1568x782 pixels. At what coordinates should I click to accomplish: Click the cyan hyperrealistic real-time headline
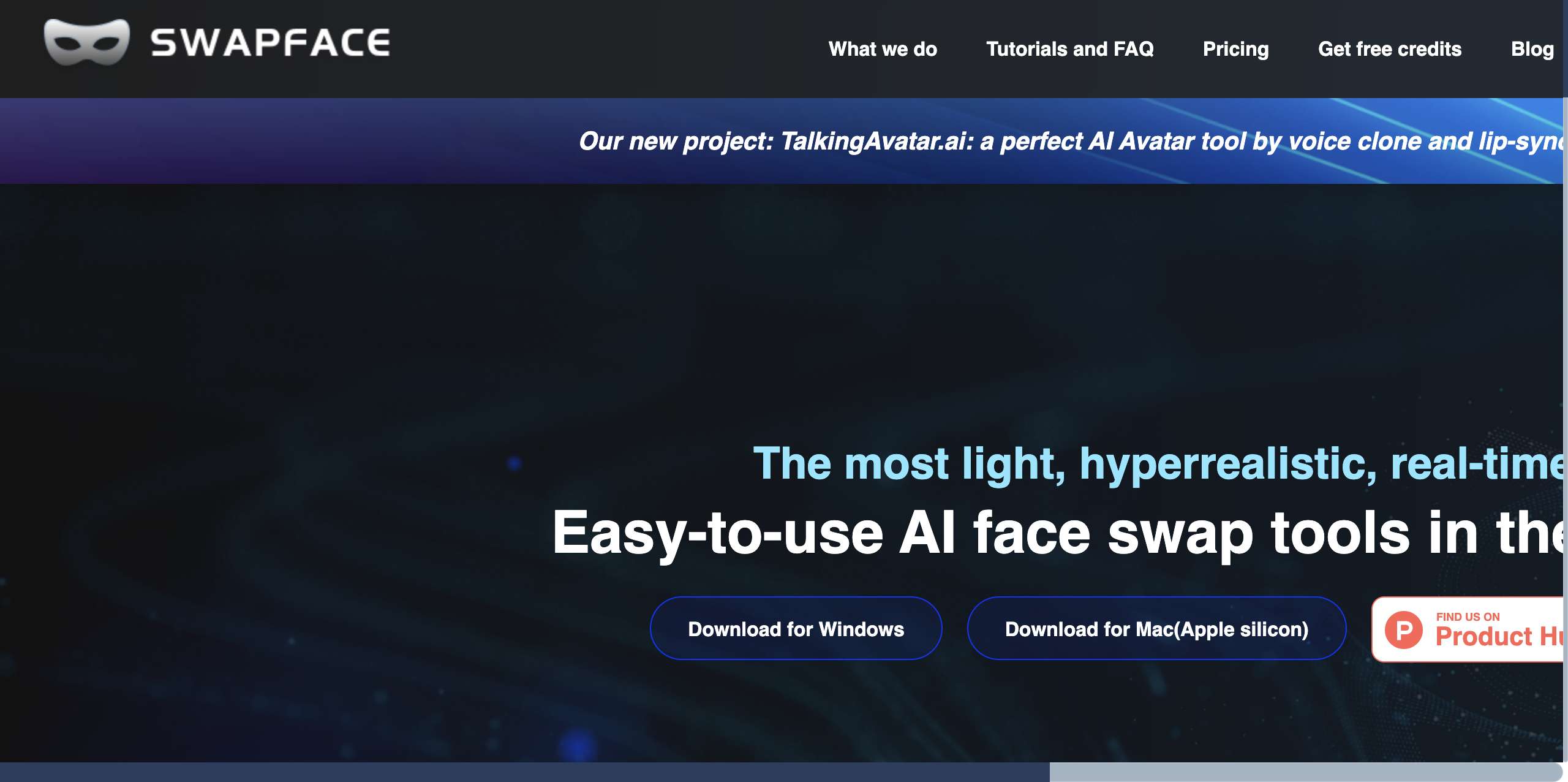(1156, 464)
